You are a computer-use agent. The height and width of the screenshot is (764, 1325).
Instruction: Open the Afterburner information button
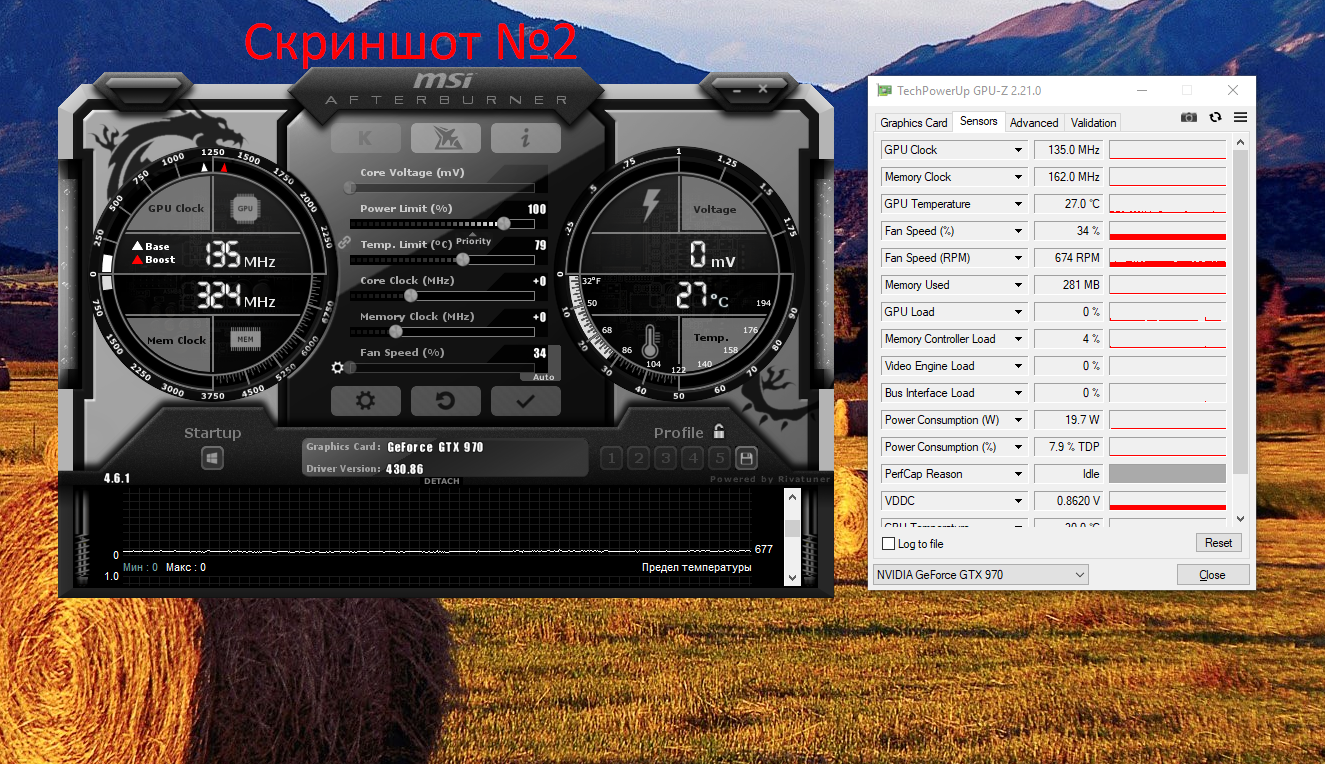pos(526,138)
